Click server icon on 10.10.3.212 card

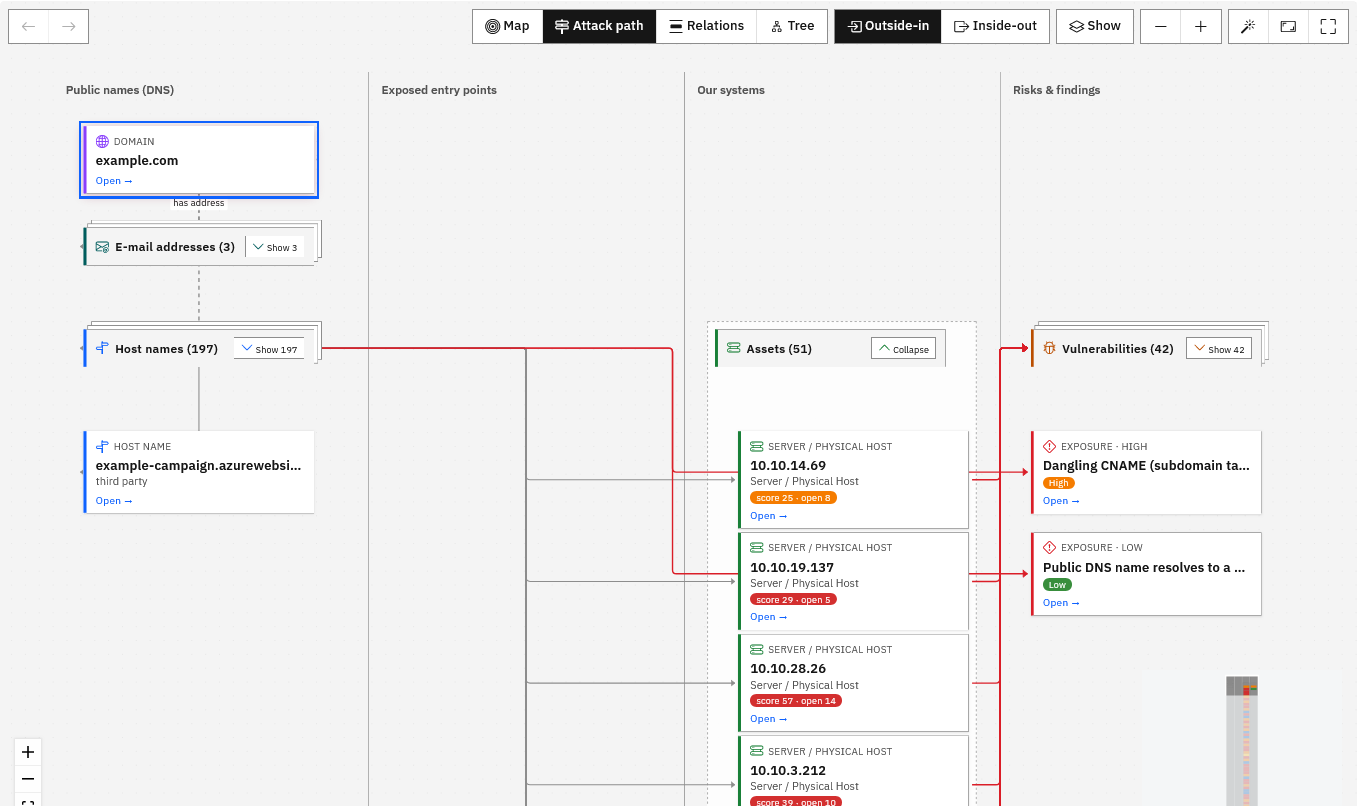pyautogui.click(x=757, y=752)
